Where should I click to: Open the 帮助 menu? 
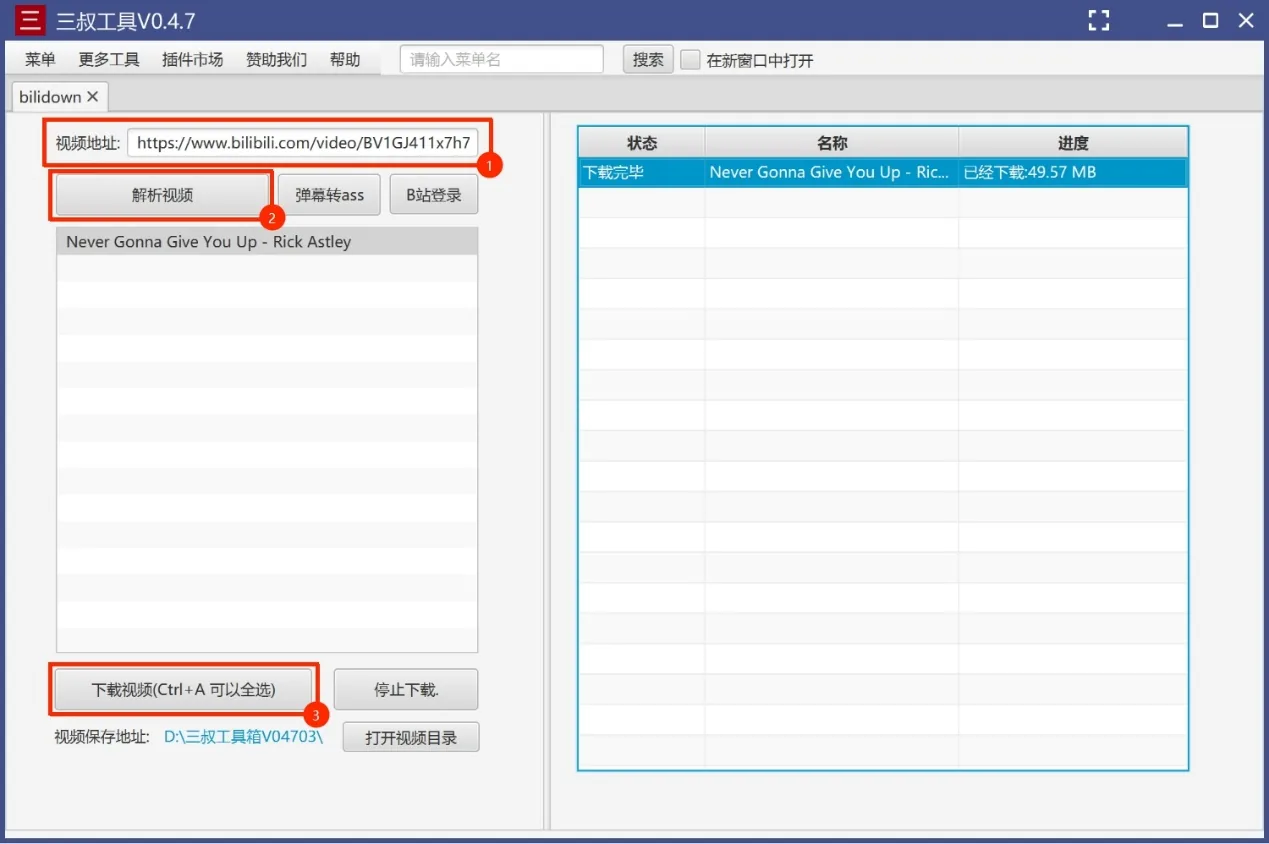[x=345, y=60]
